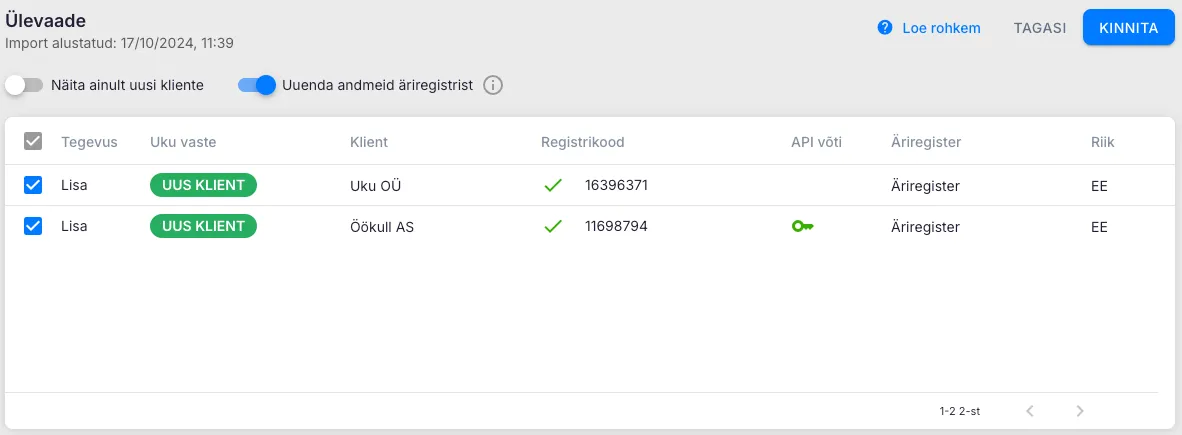Click the Registrikood column header
The width and height of the screenshot is (1182, 435).
click(583, 142)
